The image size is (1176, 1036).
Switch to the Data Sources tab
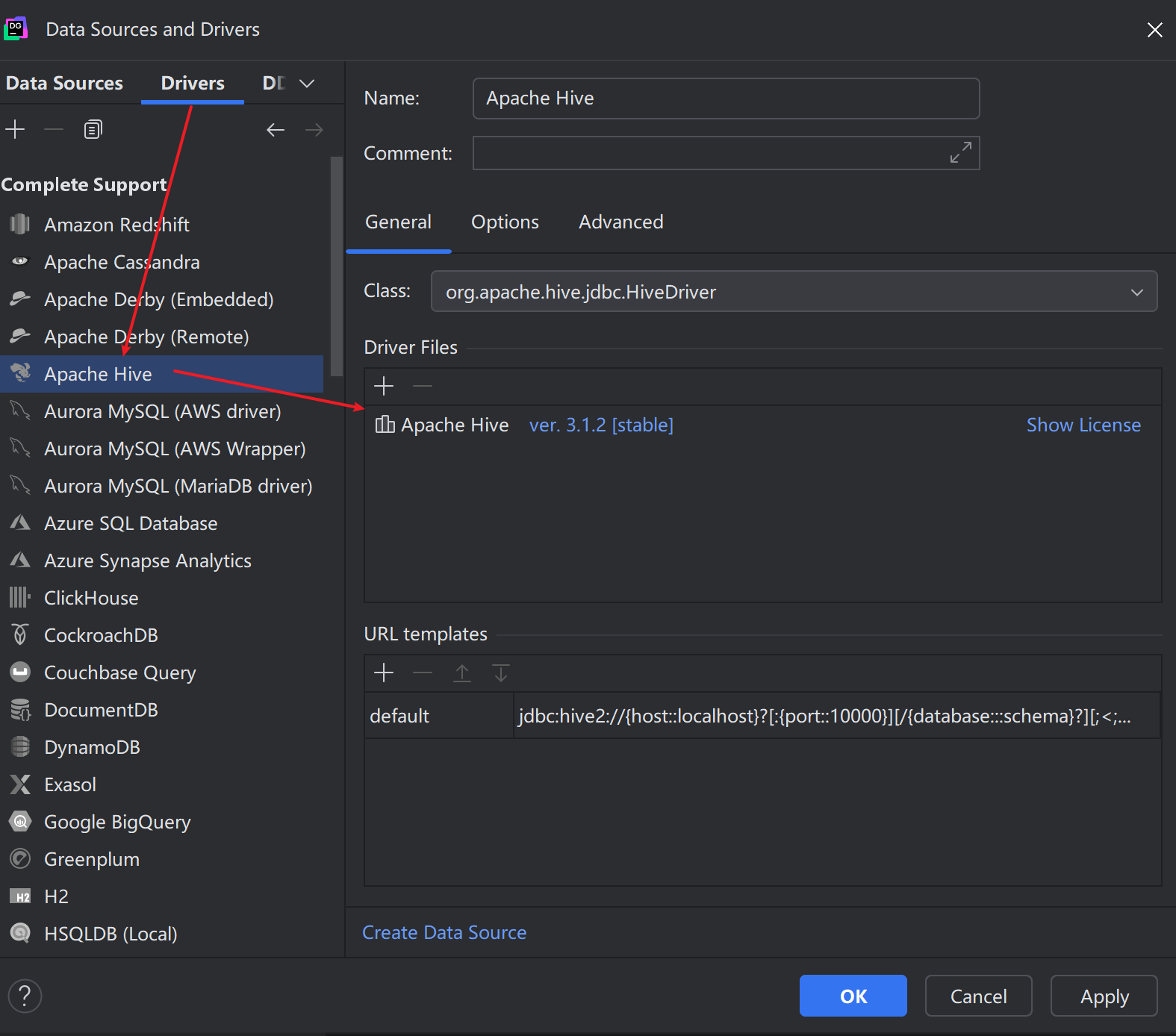(x=64, y=83)
